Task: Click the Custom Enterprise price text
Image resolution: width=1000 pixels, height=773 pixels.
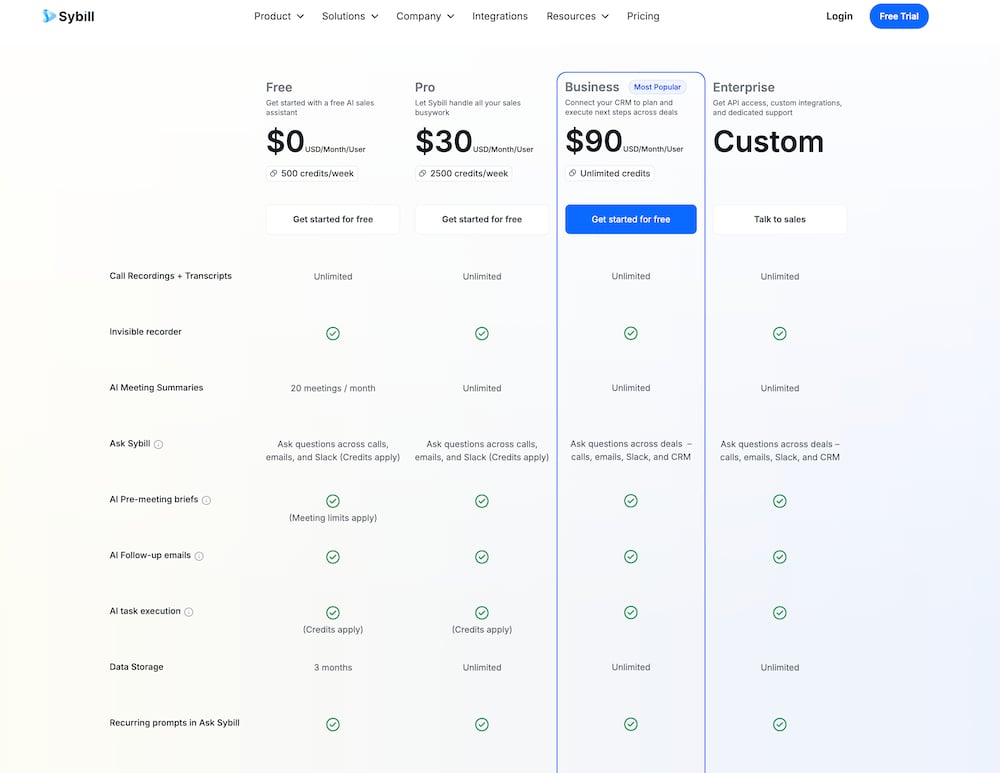Action: (768, 142)
